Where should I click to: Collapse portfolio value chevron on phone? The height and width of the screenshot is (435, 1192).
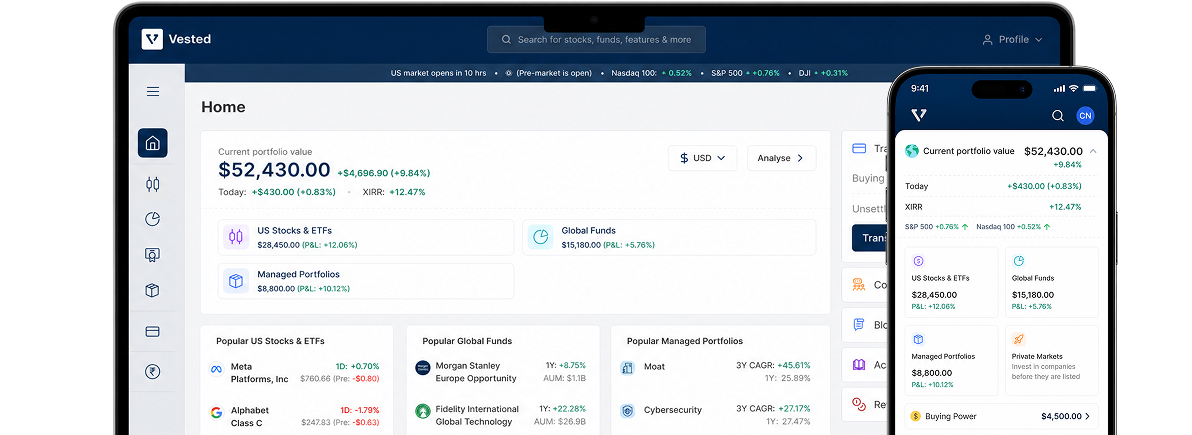click(1092, 151)
